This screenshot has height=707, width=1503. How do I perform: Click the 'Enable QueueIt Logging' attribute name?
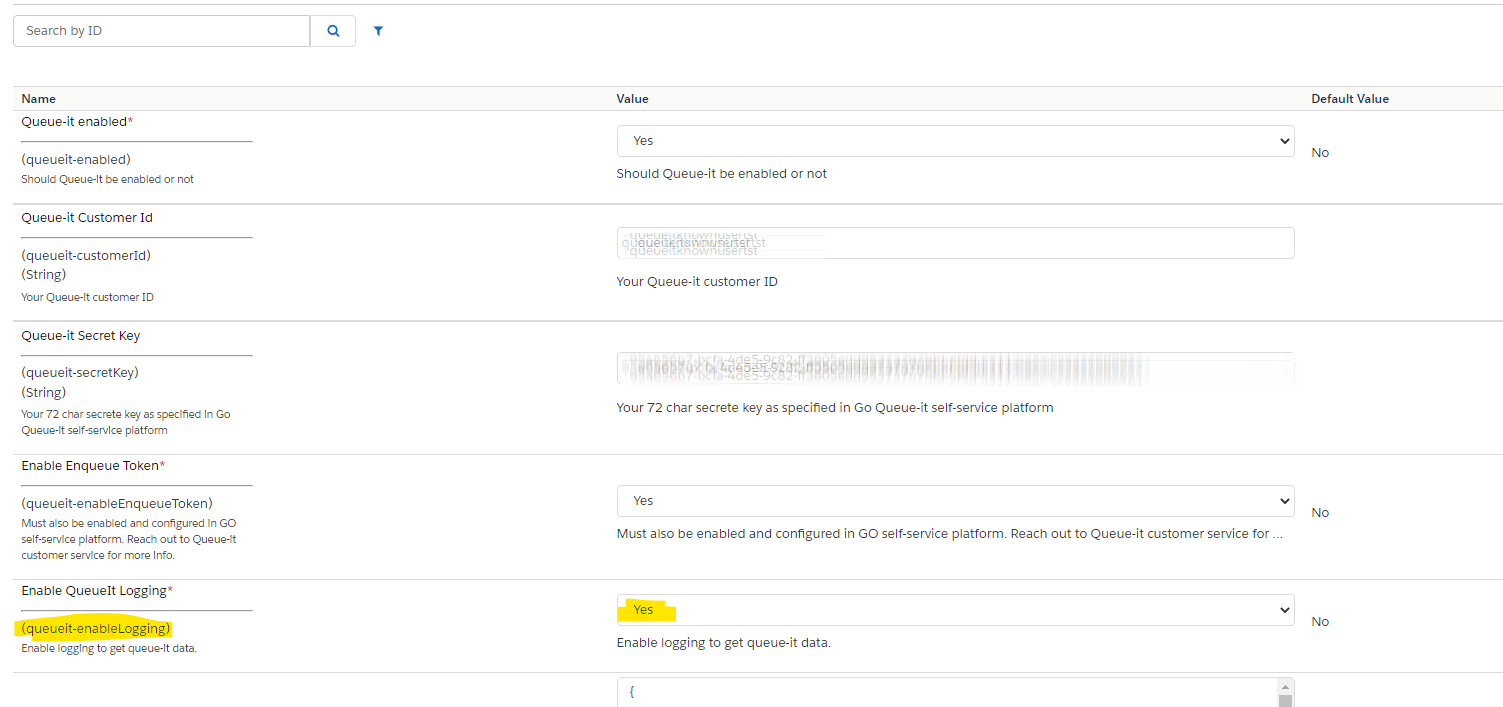[97, 591]
